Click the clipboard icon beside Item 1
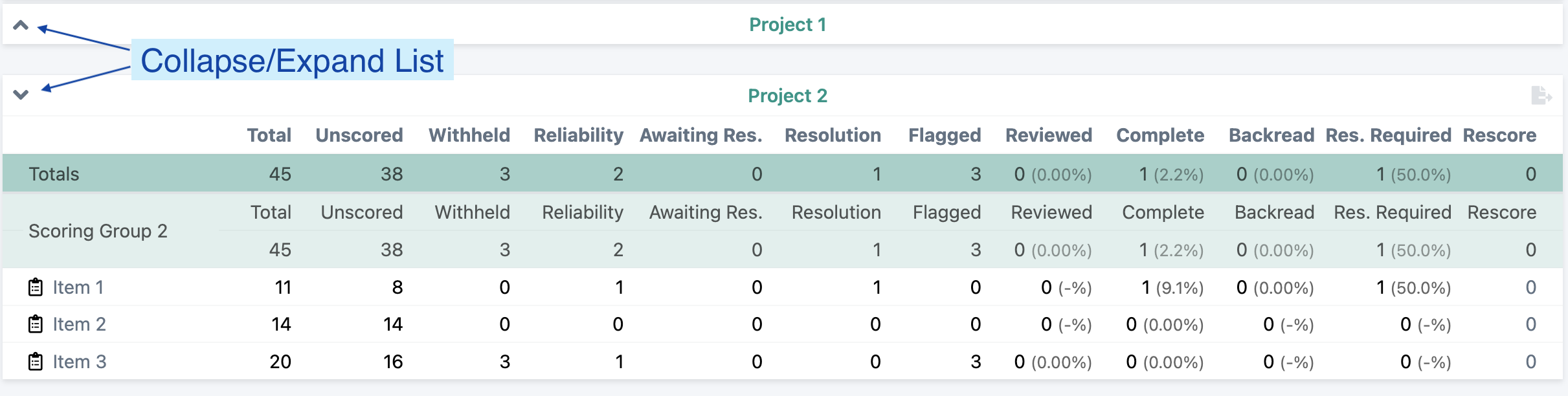 [x=36, y=287]
